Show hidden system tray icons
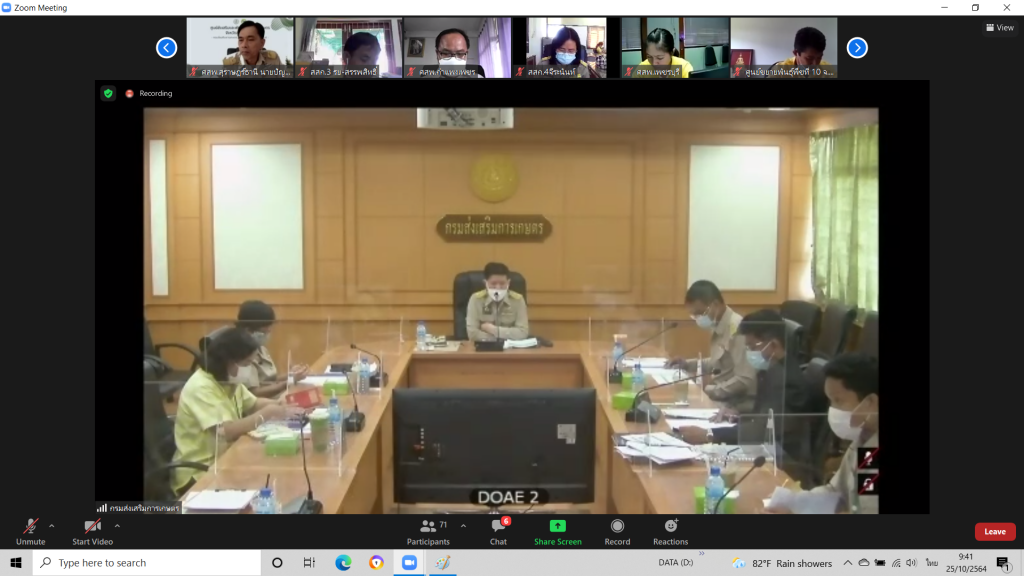Viewport: 1024px width, 576px height. coord(848,563)
